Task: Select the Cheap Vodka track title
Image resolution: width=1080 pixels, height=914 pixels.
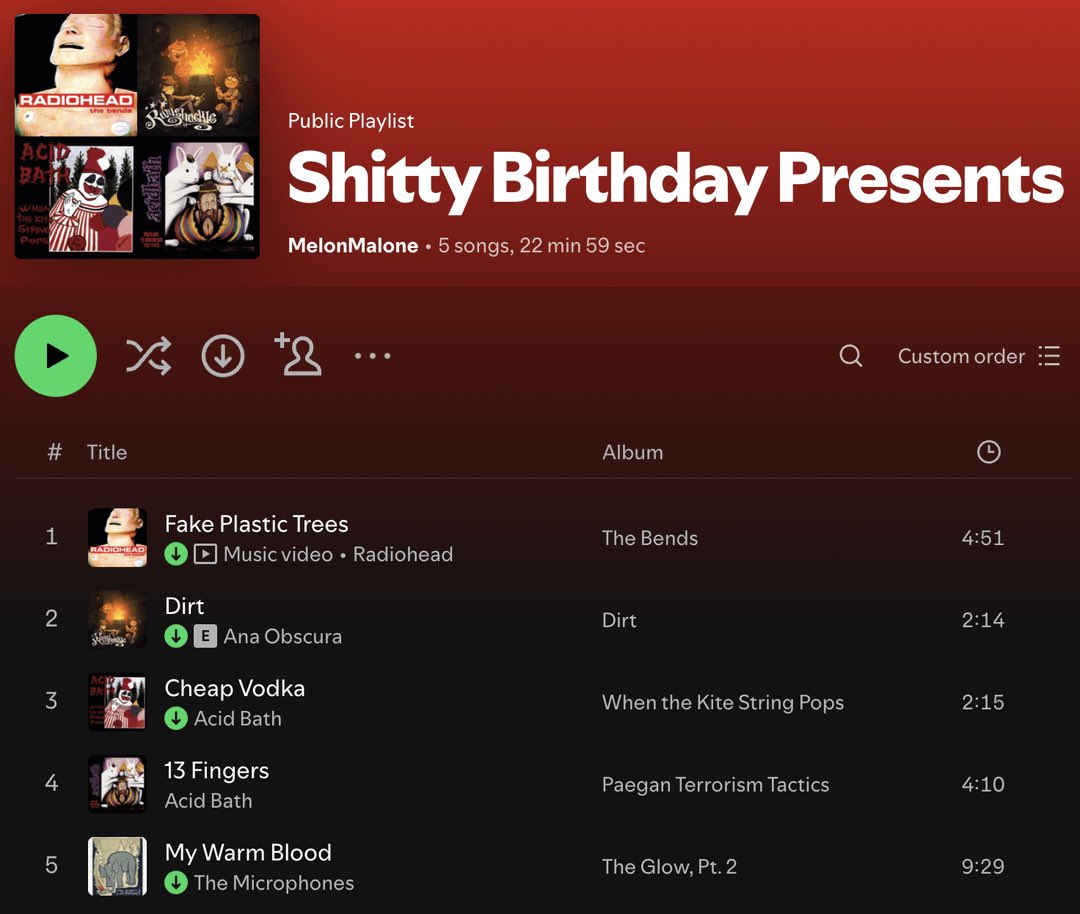Action: pos(234,688)
